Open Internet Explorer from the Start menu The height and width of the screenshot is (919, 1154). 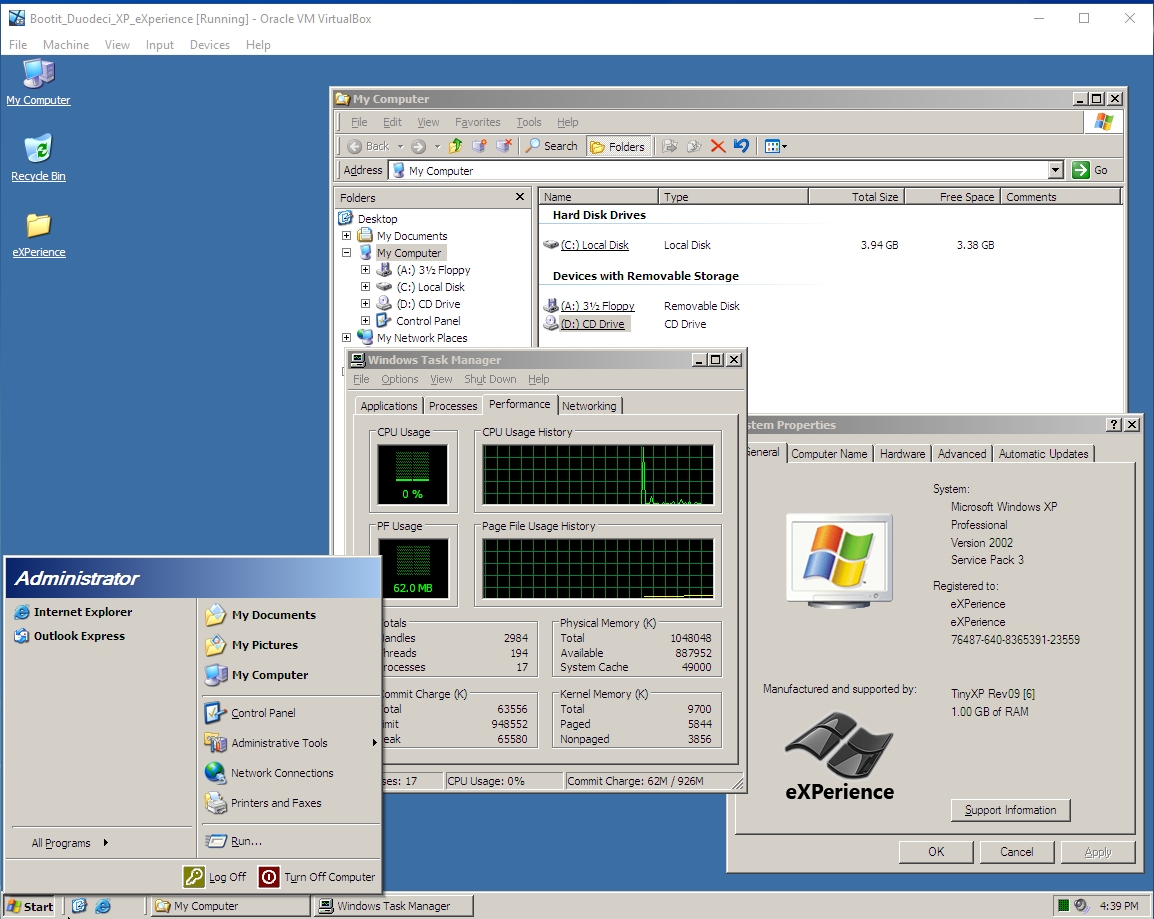pos(73,612)
